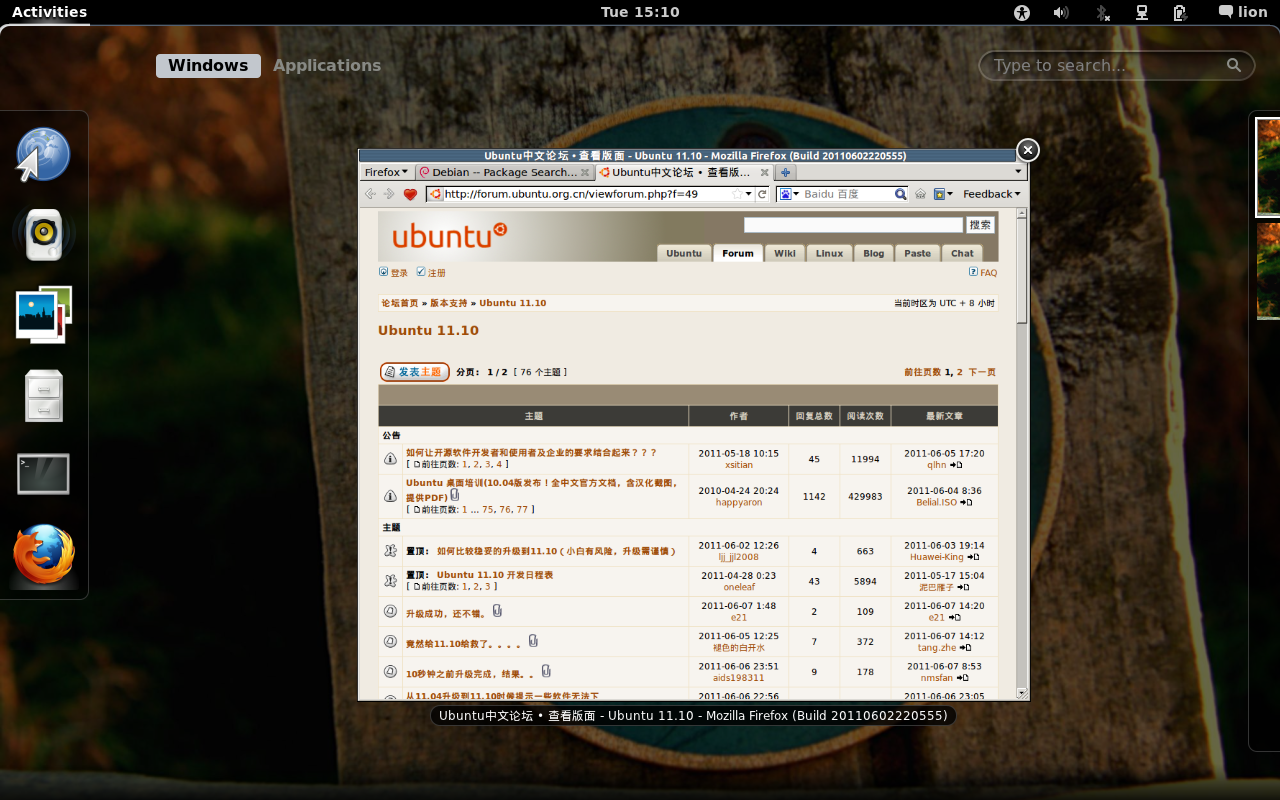The width and height of the screenshot is (1280, 800).
Task: Click the 登录 login link
Action: pos(393,272)
